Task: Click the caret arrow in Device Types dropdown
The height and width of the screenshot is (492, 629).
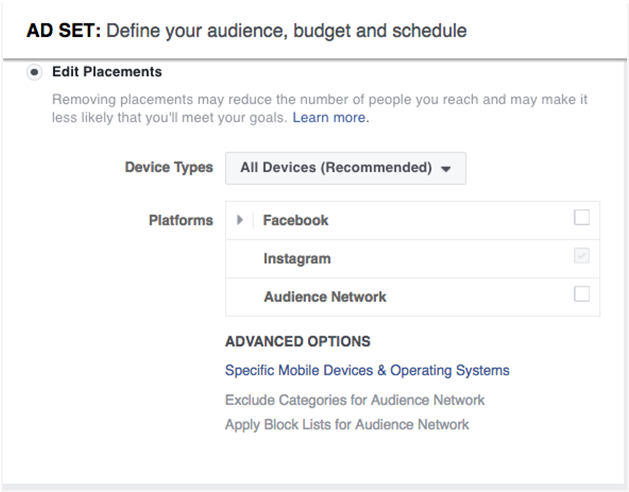Action: click(446, 169)
